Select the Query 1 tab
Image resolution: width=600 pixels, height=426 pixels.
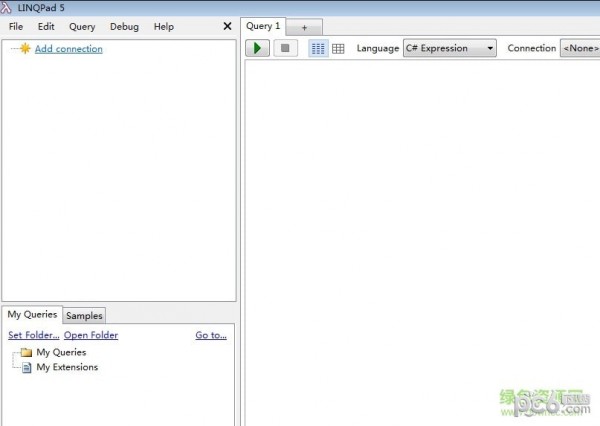(x=263, y=26)
